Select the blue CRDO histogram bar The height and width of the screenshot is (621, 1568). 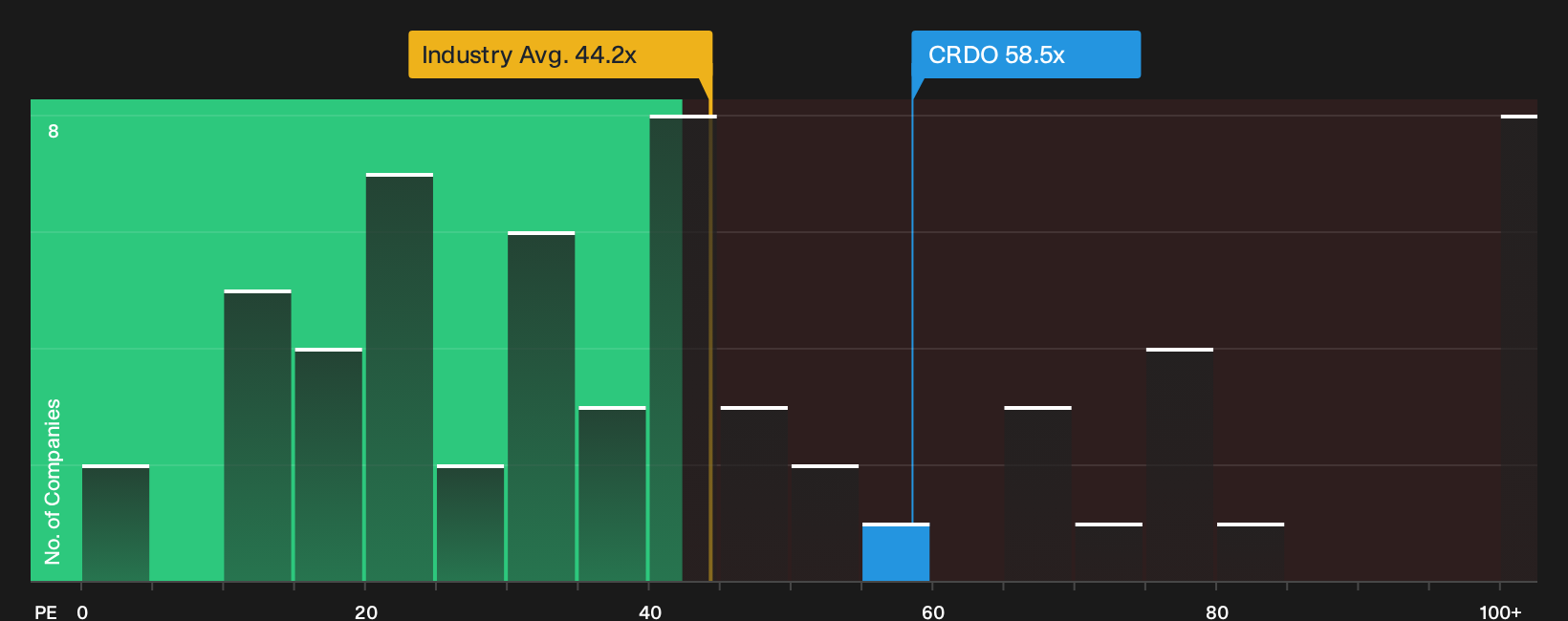pyautogui.click(x=896, y=552)
